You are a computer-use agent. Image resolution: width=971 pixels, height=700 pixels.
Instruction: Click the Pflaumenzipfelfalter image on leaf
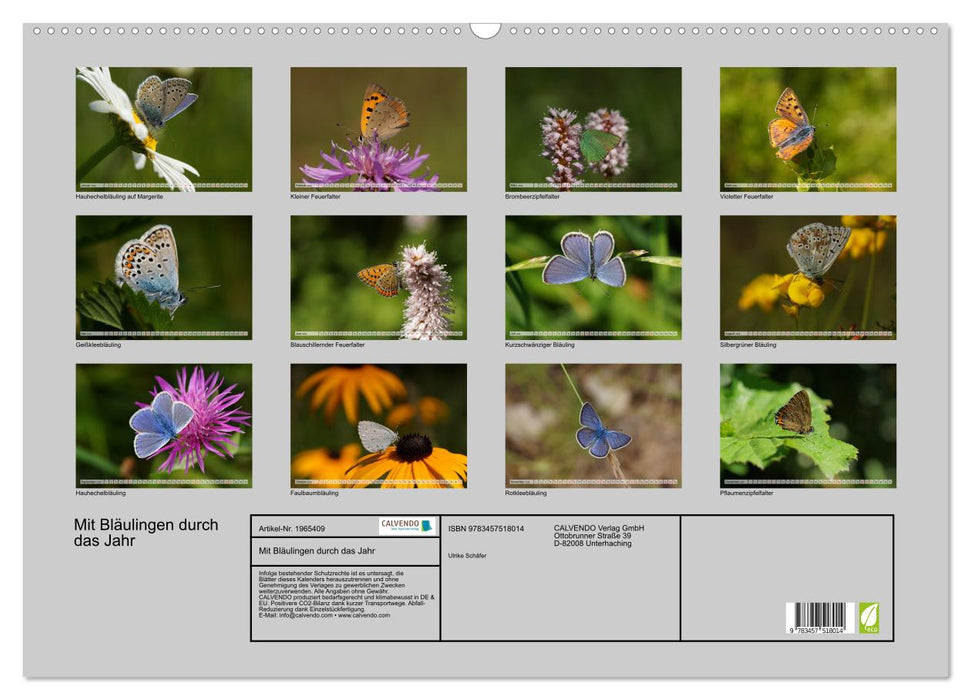pos(808,426)
